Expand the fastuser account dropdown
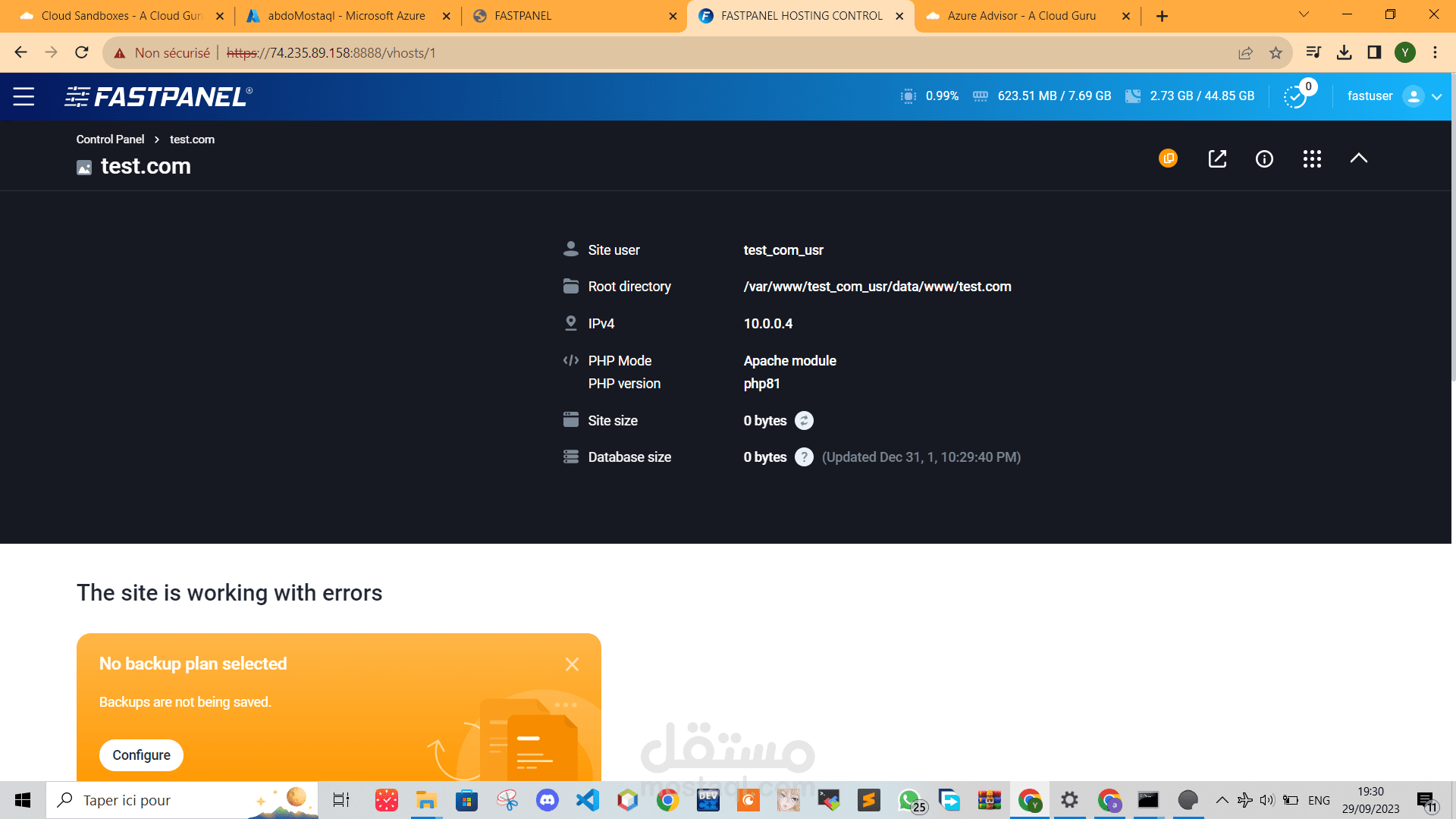 [1436, 96]
